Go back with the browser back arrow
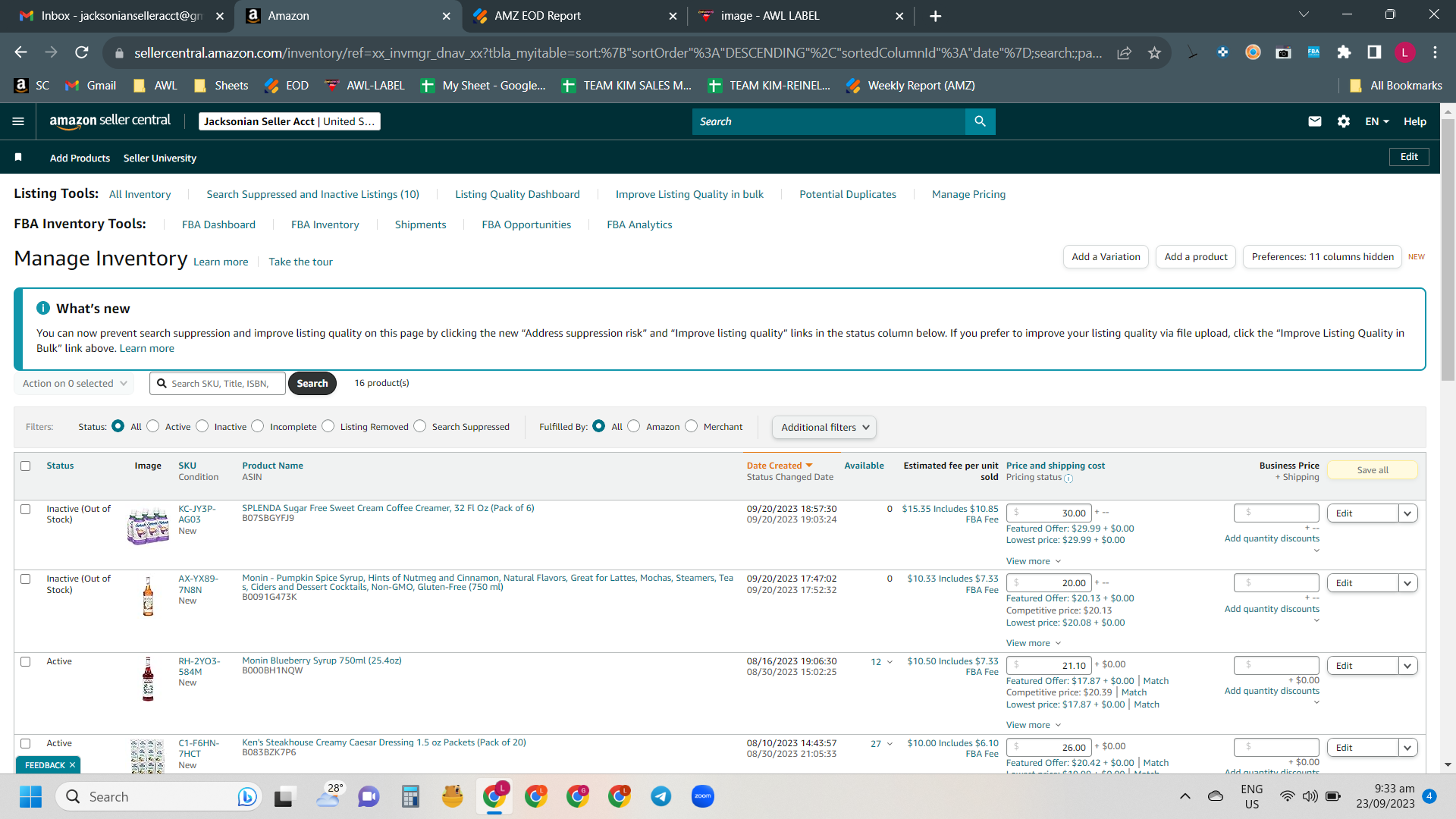 click(20, 52)
